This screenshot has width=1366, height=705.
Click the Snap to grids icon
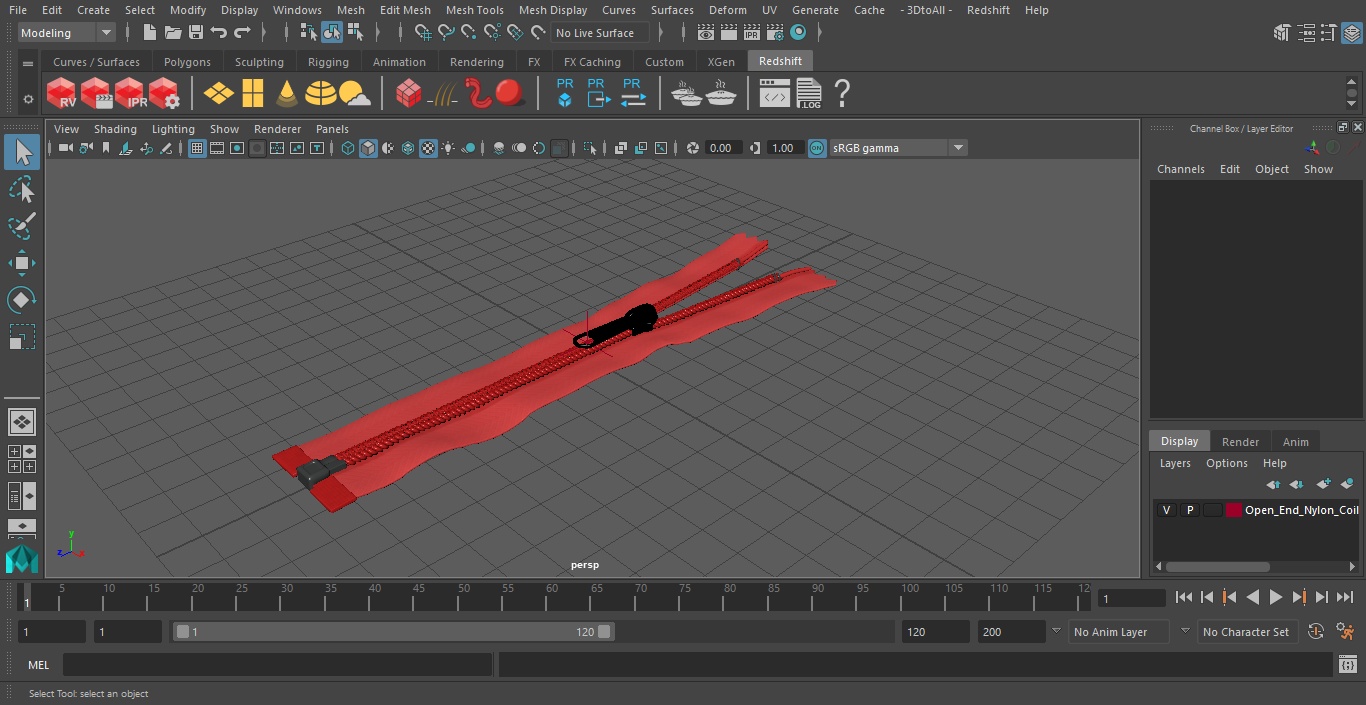click(422, 33)
